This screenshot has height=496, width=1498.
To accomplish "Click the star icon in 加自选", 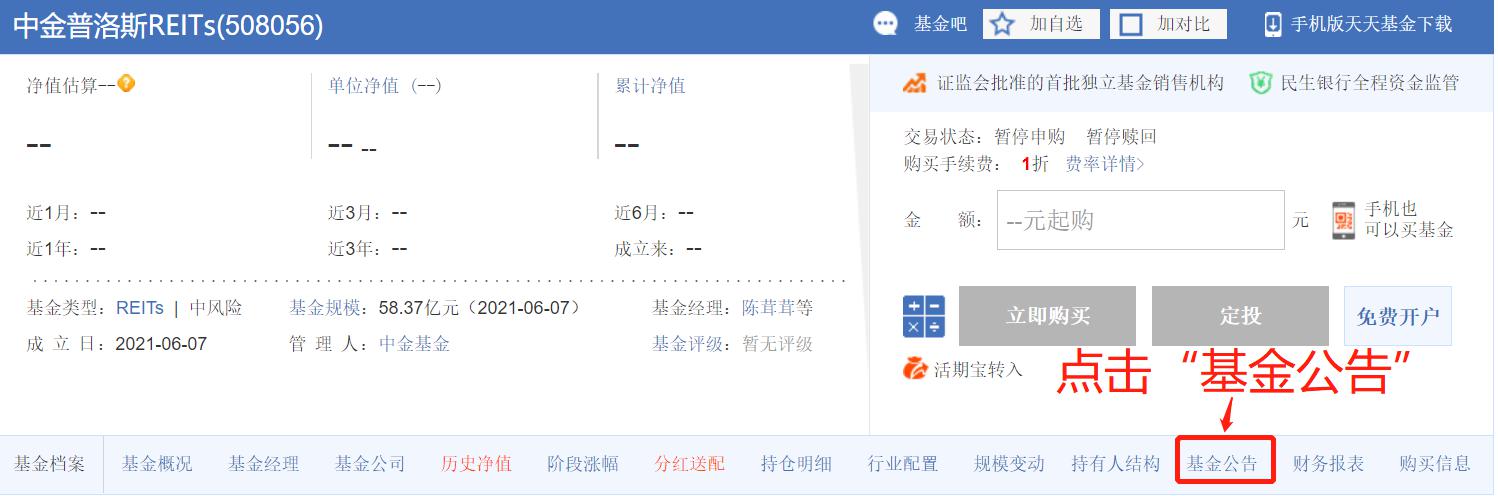I will tap(1003, 24).
